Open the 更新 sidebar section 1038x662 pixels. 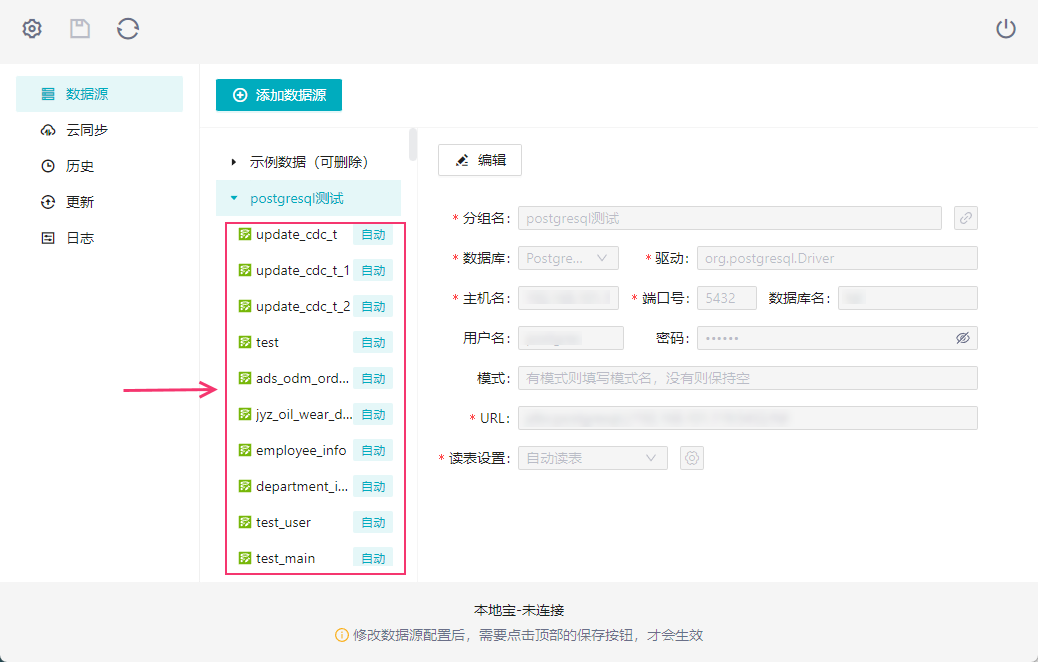pos(99,202)
